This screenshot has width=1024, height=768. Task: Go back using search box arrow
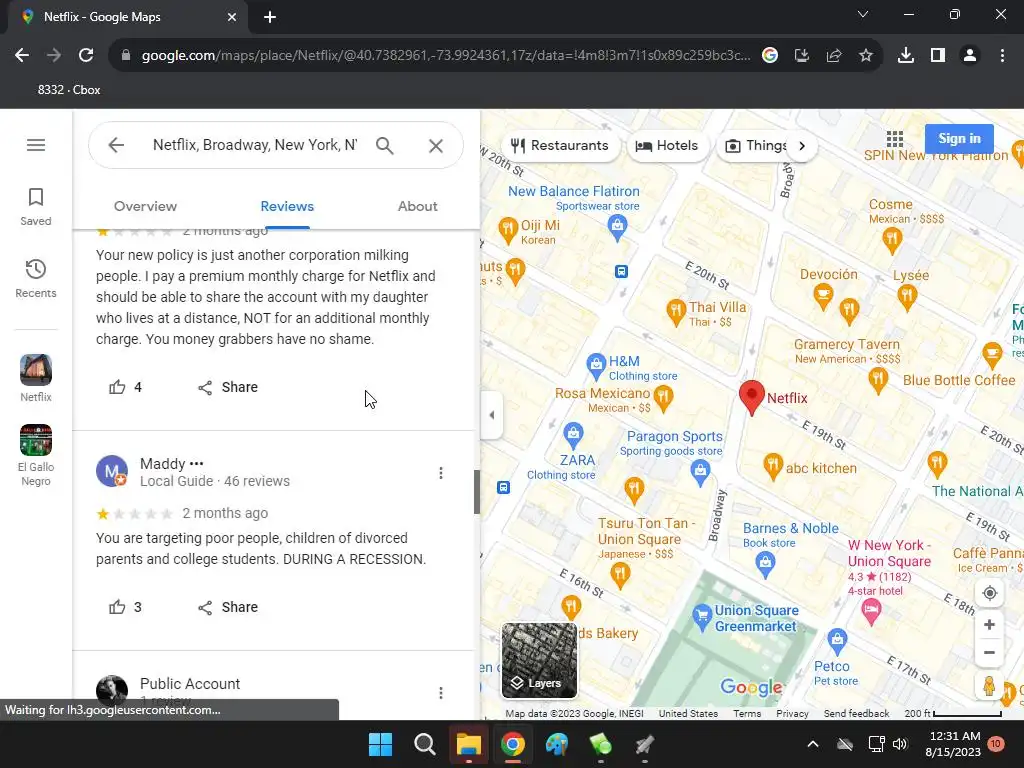(x=116, y=145)
